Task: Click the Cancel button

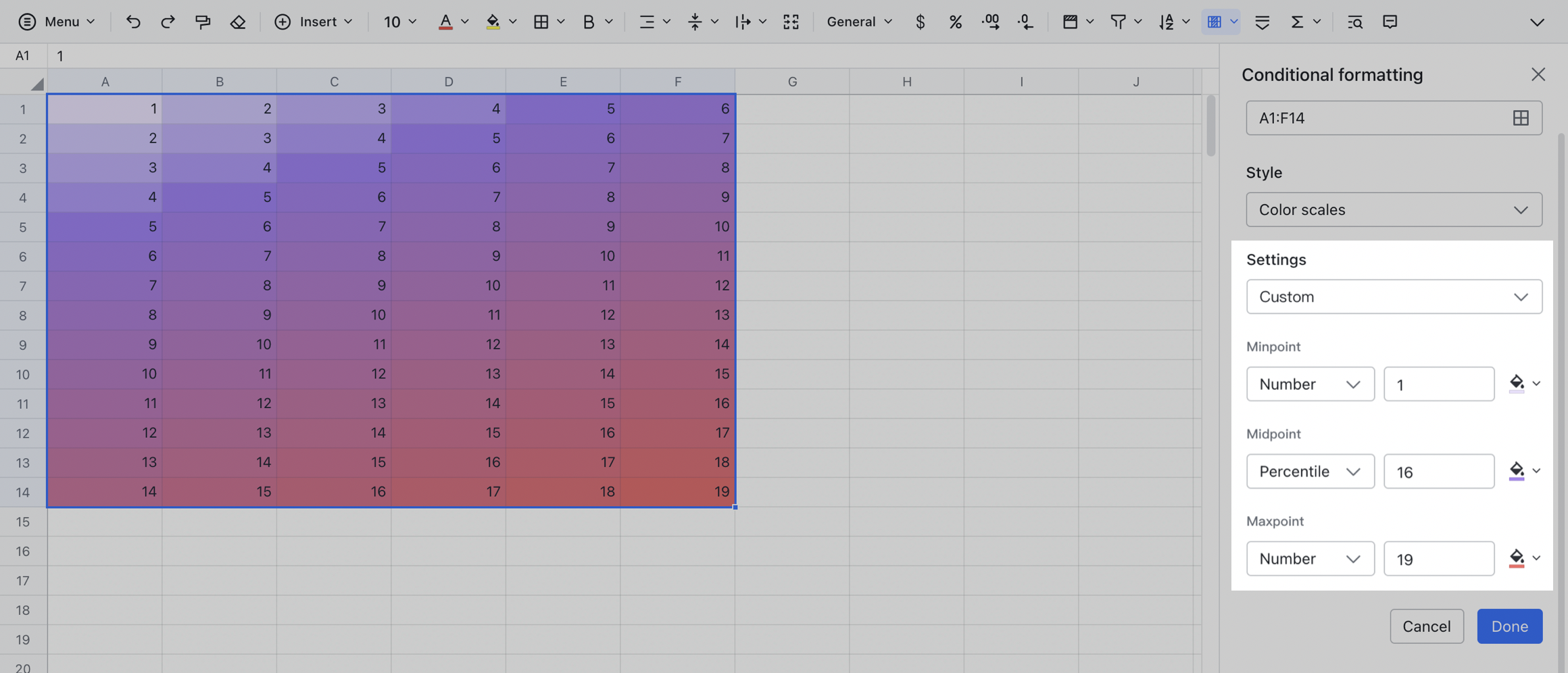Action: 1427,626
